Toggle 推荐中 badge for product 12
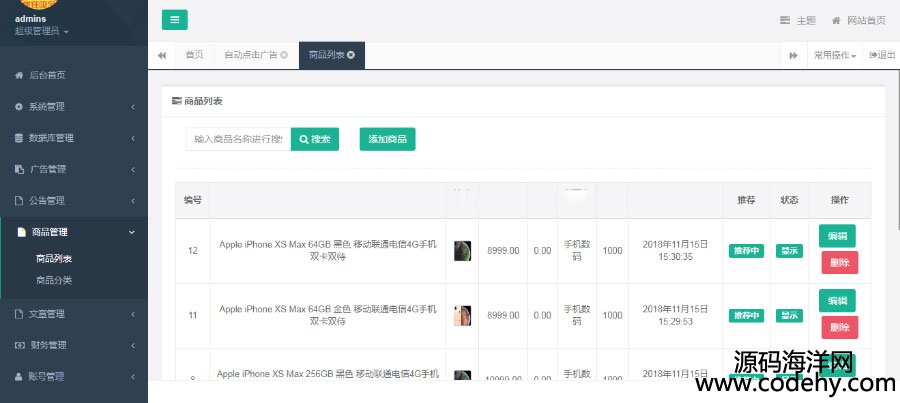Screen dimensions: 900x403 pyautogui.click(x=746, y=251)
